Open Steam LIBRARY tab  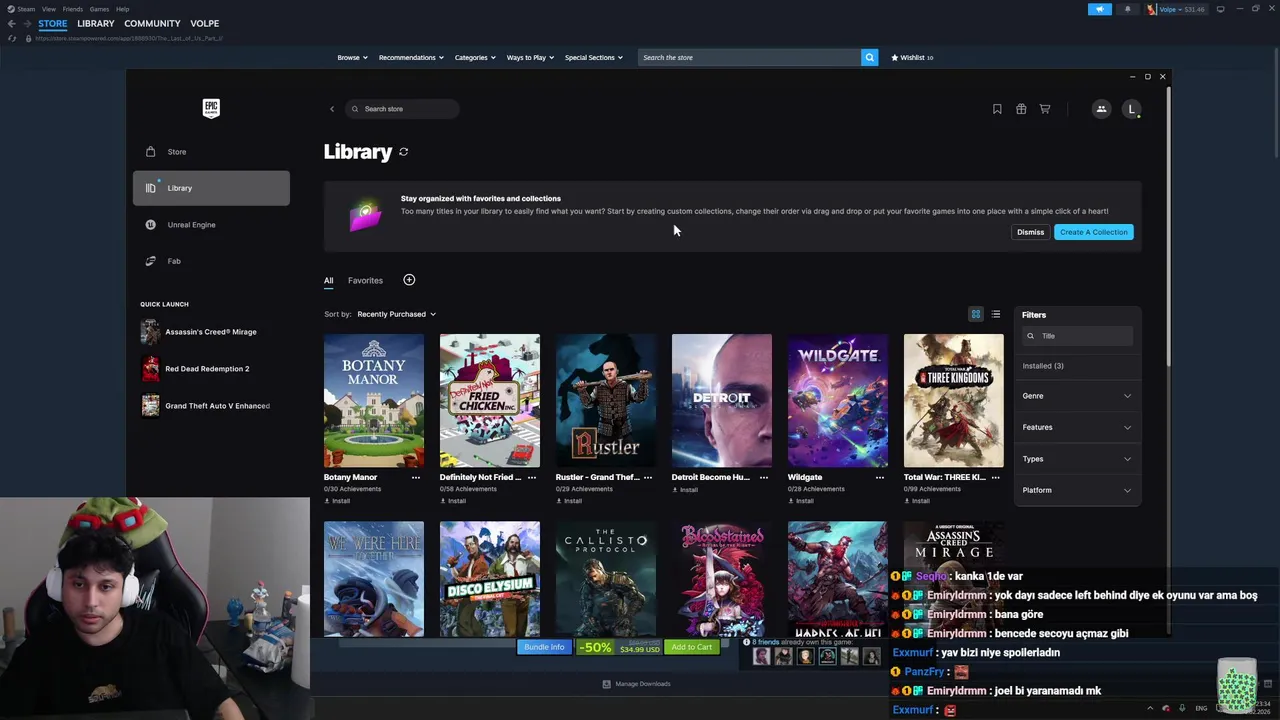click(96, 23)
